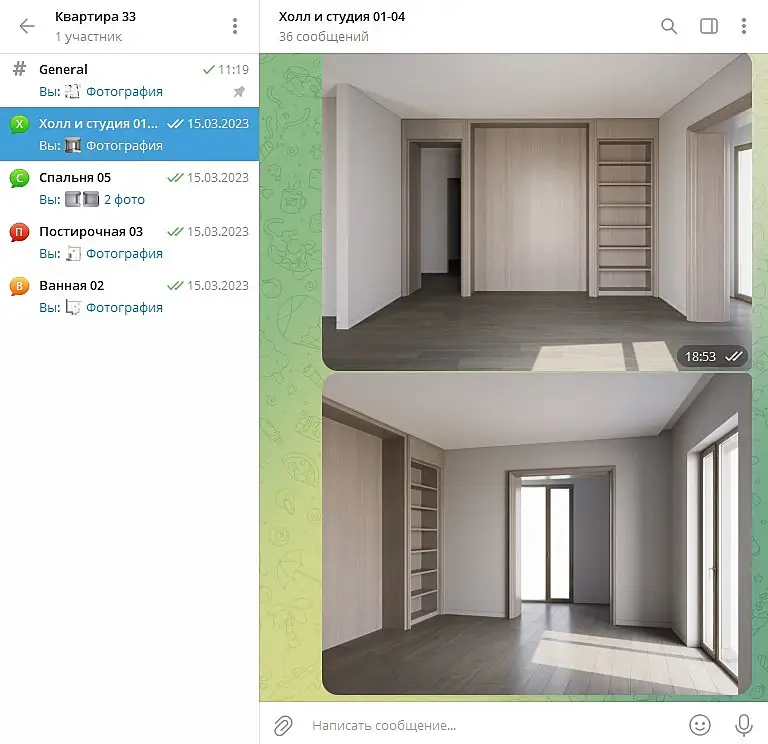The image size is (768, 744).
Task: Click green С icon of Спальня 05
Action: point(19,178)
